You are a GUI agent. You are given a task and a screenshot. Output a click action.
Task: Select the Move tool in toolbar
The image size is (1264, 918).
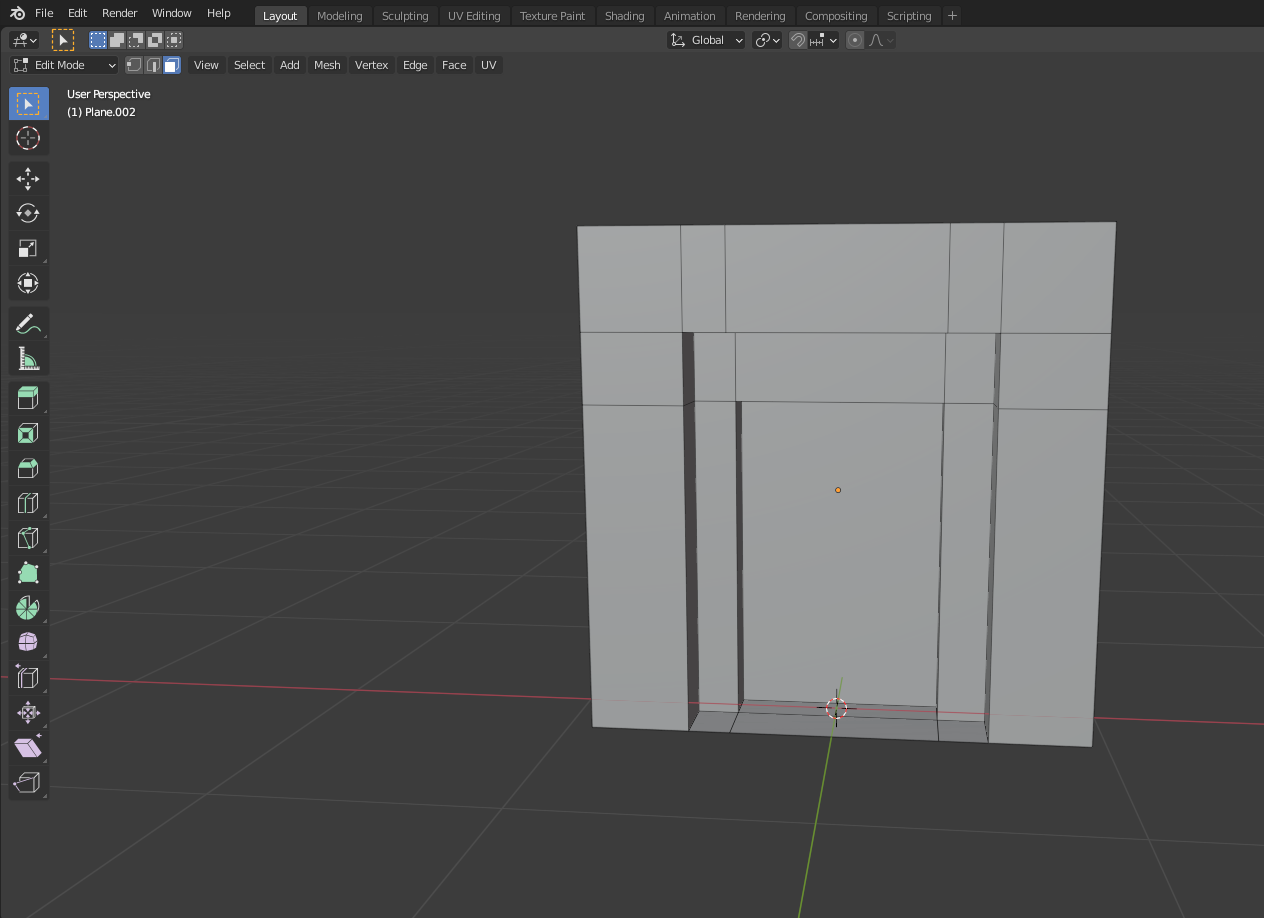click(28, 179)
